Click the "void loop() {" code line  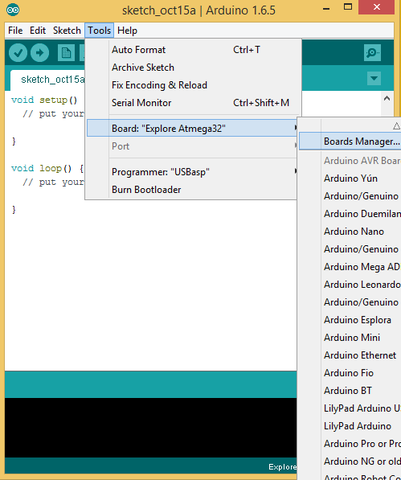point(47,168)
